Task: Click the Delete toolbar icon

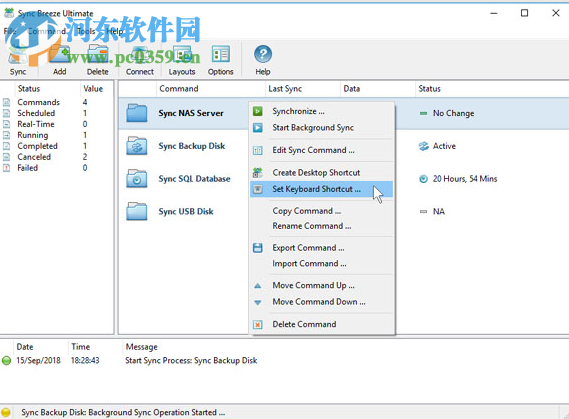Action: 98,54
